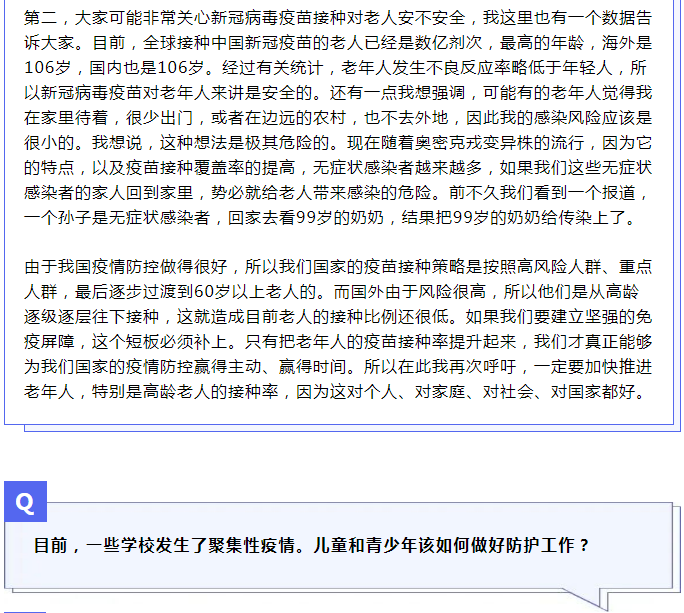The image size is (684, 613).
Task: Click the closing words 对国家都好
Action: point(592,391)
